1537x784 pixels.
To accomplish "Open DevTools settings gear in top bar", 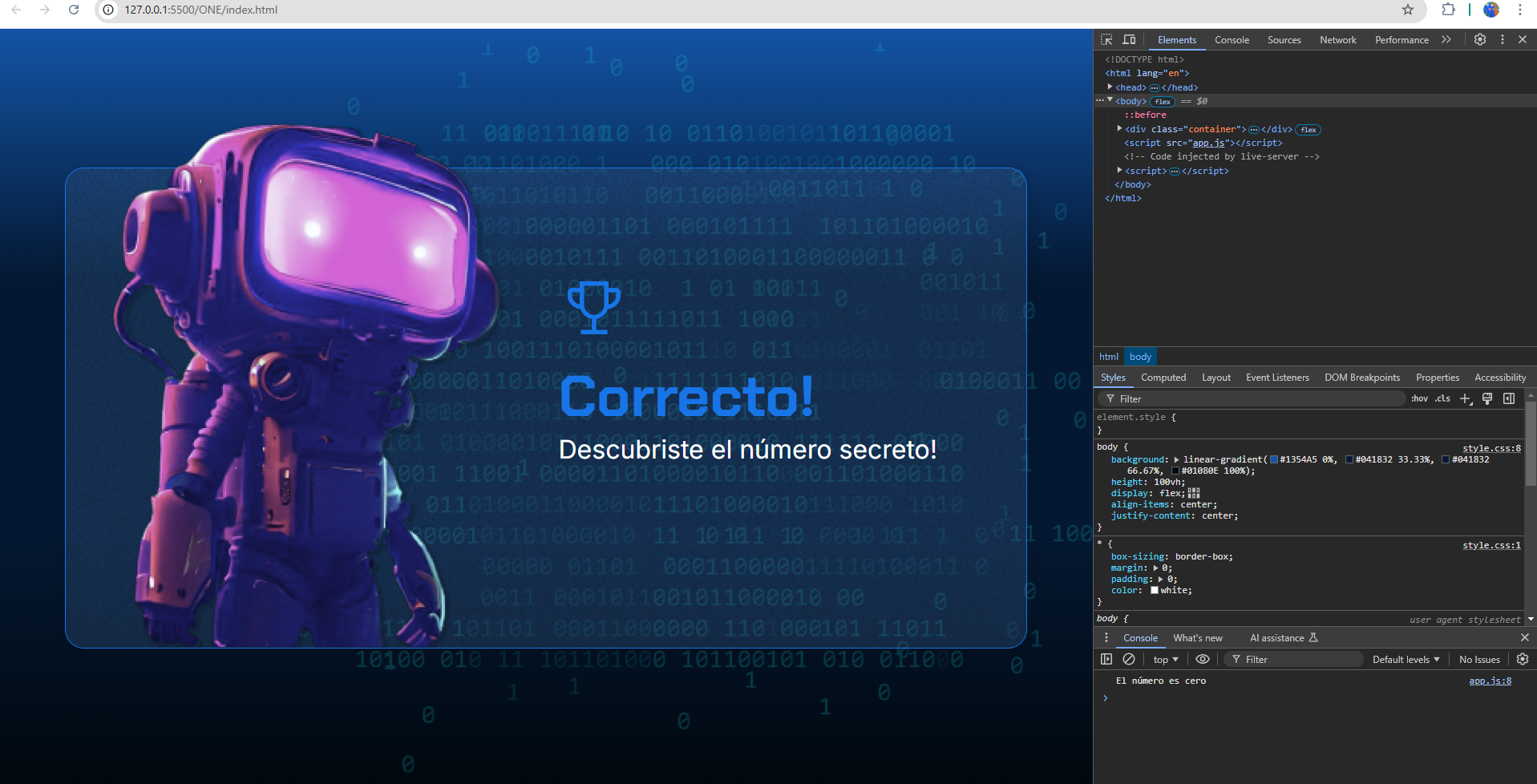I will click(x=1480, y=39).
